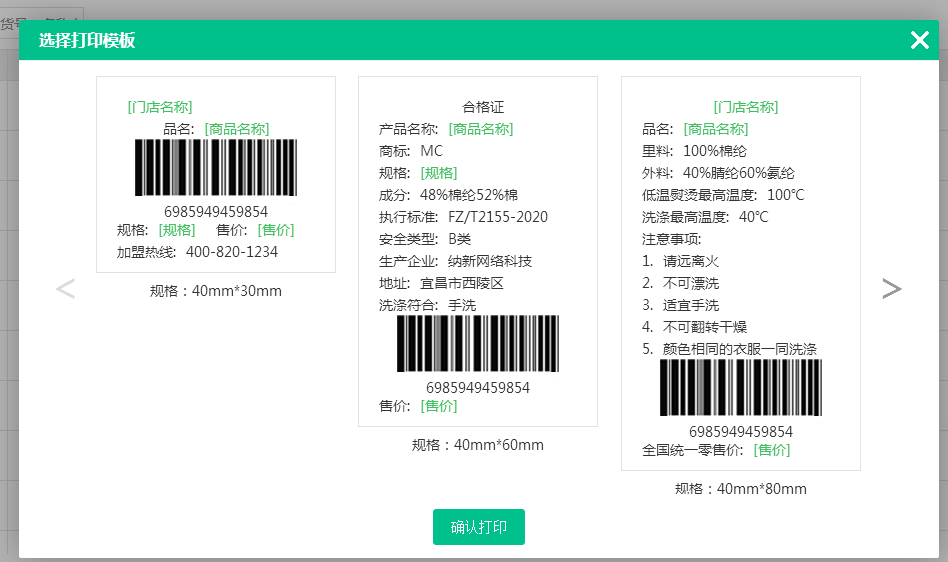Go to previous templates with left arrow
The height and width of the screenshot is (562, 948).
pos(65,289)
